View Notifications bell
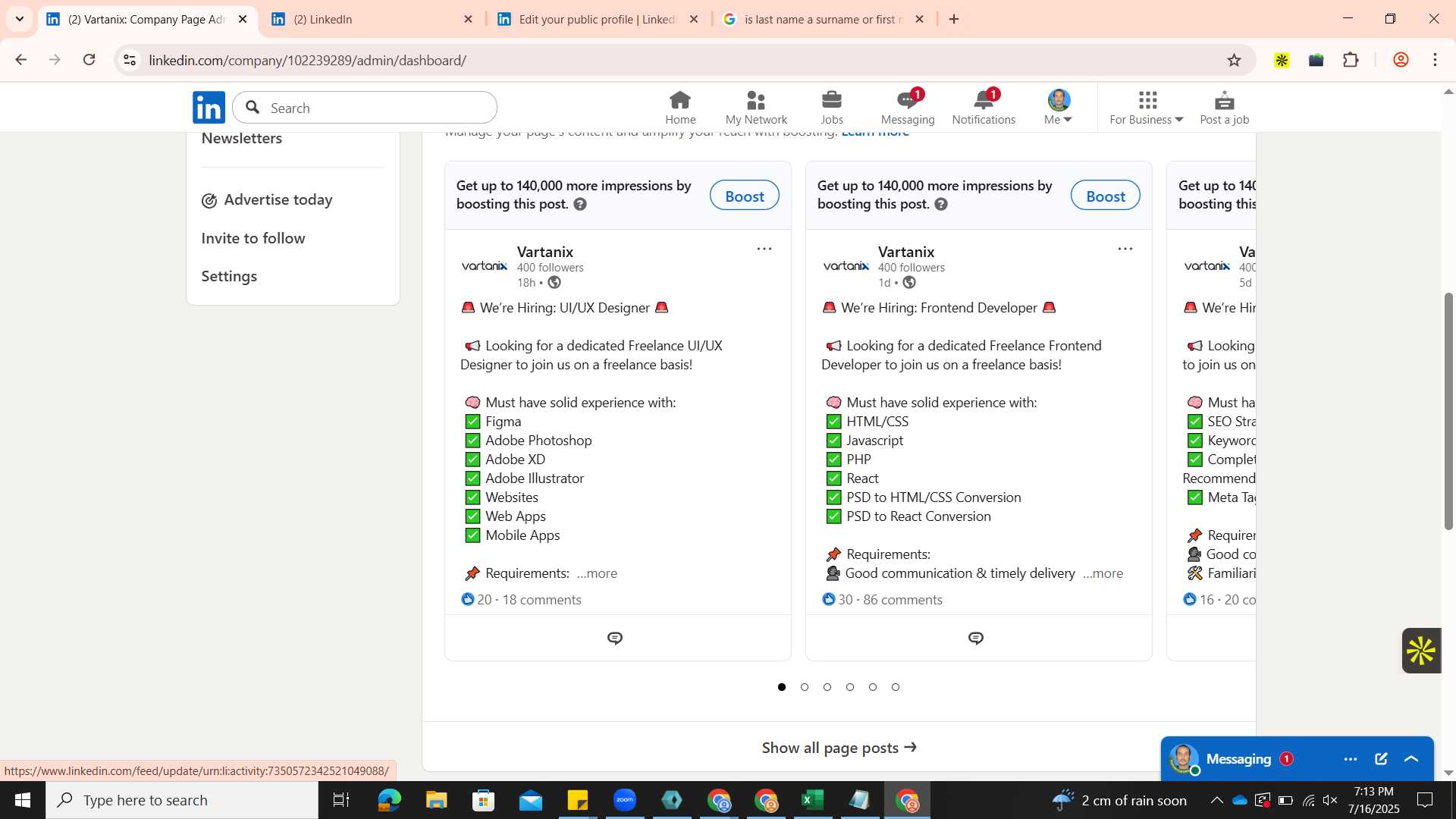 point(984,108)
